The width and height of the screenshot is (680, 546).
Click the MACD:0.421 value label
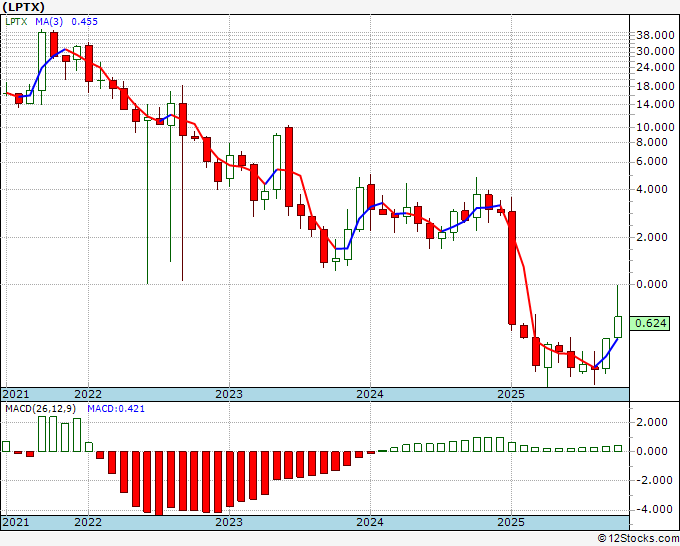[116, 409]
